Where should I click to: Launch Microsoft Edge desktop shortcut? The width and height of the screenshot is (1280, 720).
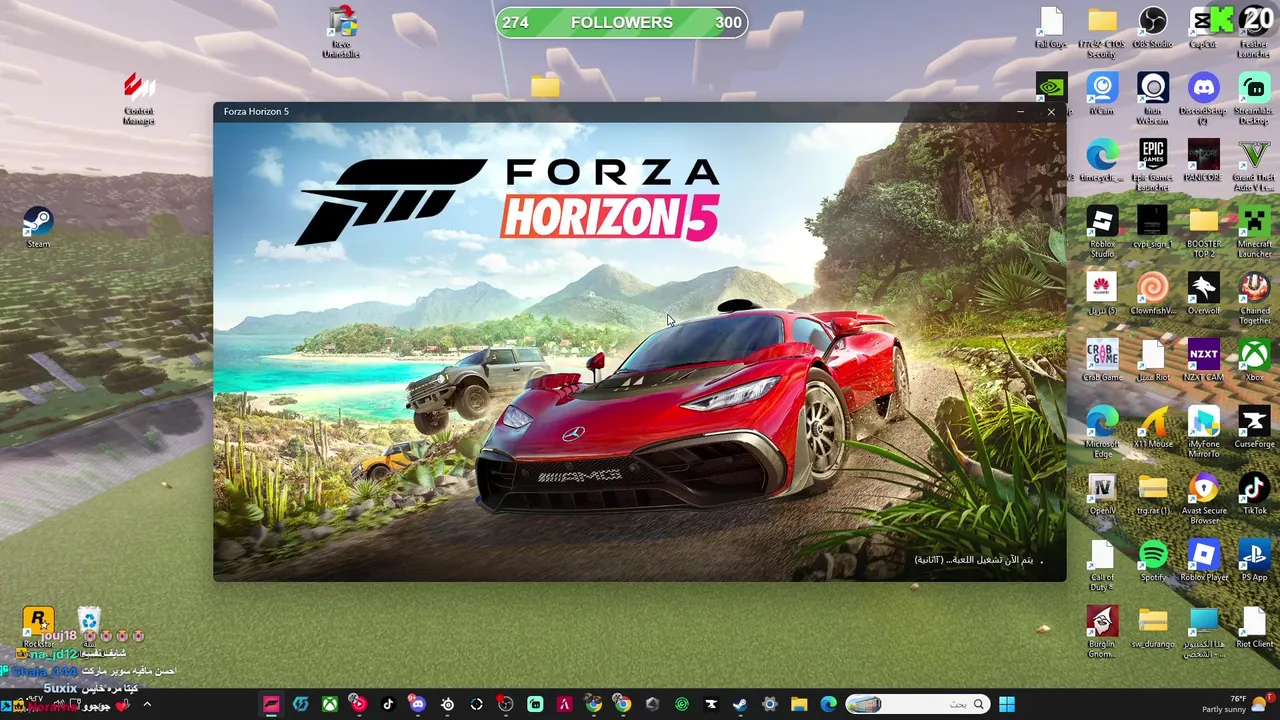coord(1102,432)
